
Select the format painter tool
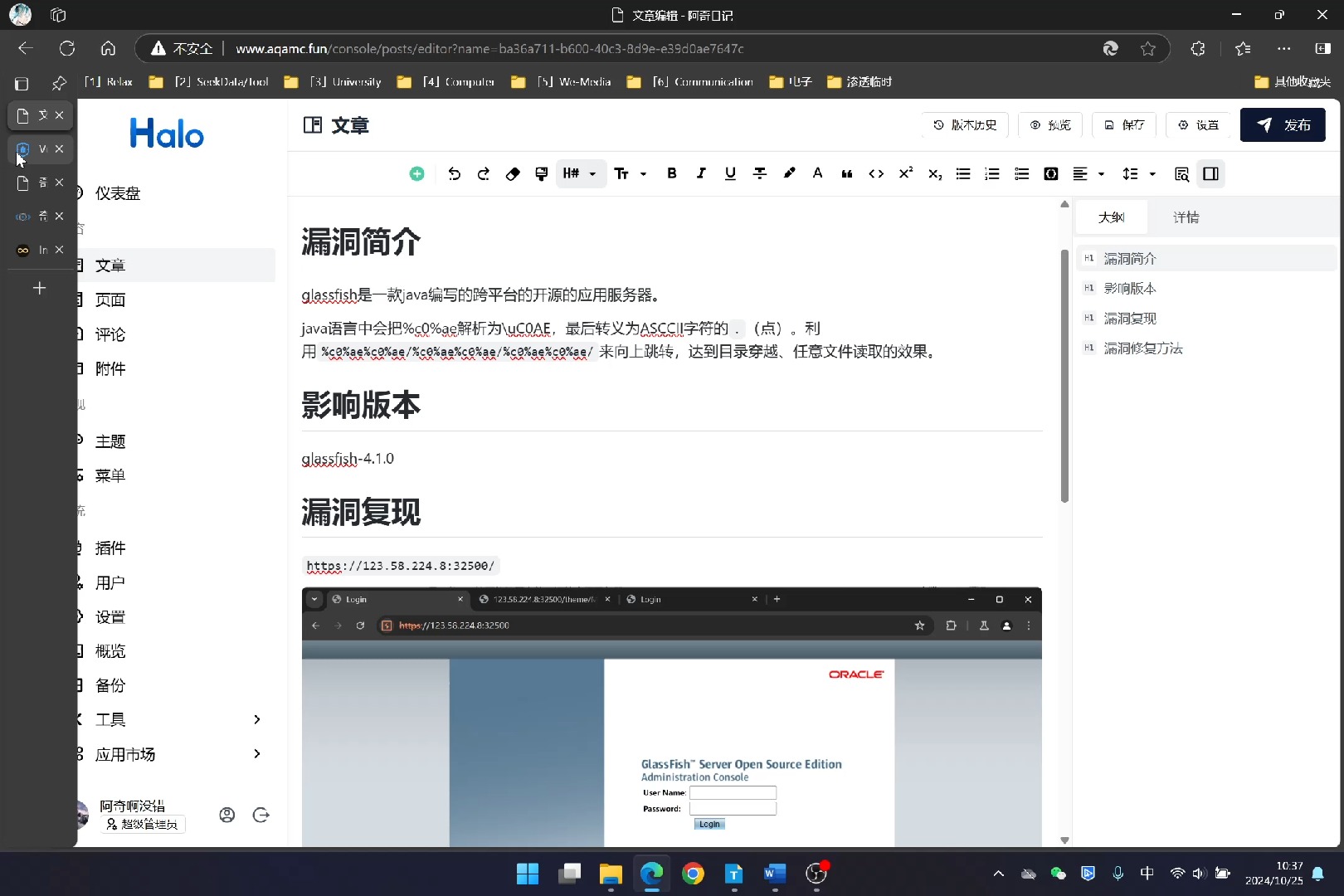[x=542, y=173]
